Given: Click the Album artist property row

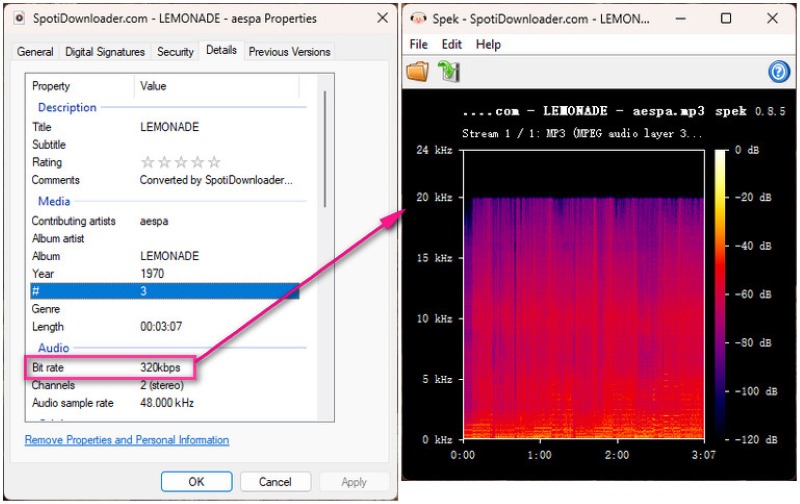Looking at the screenshot, I should [x=164, y=238].
